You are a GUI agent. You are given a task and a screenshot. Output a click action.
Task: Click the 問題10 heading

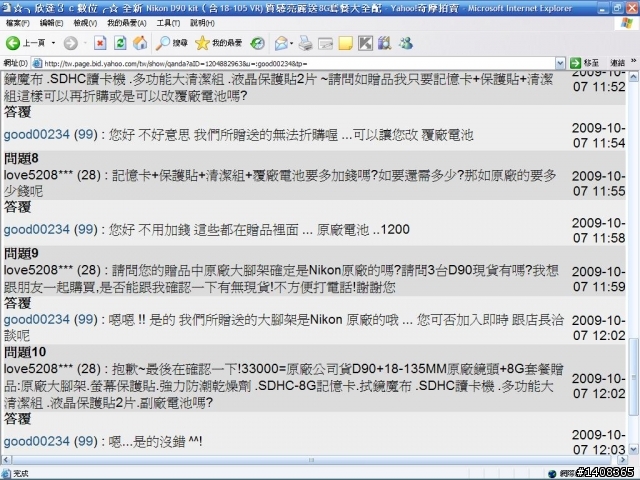point(25,352)
